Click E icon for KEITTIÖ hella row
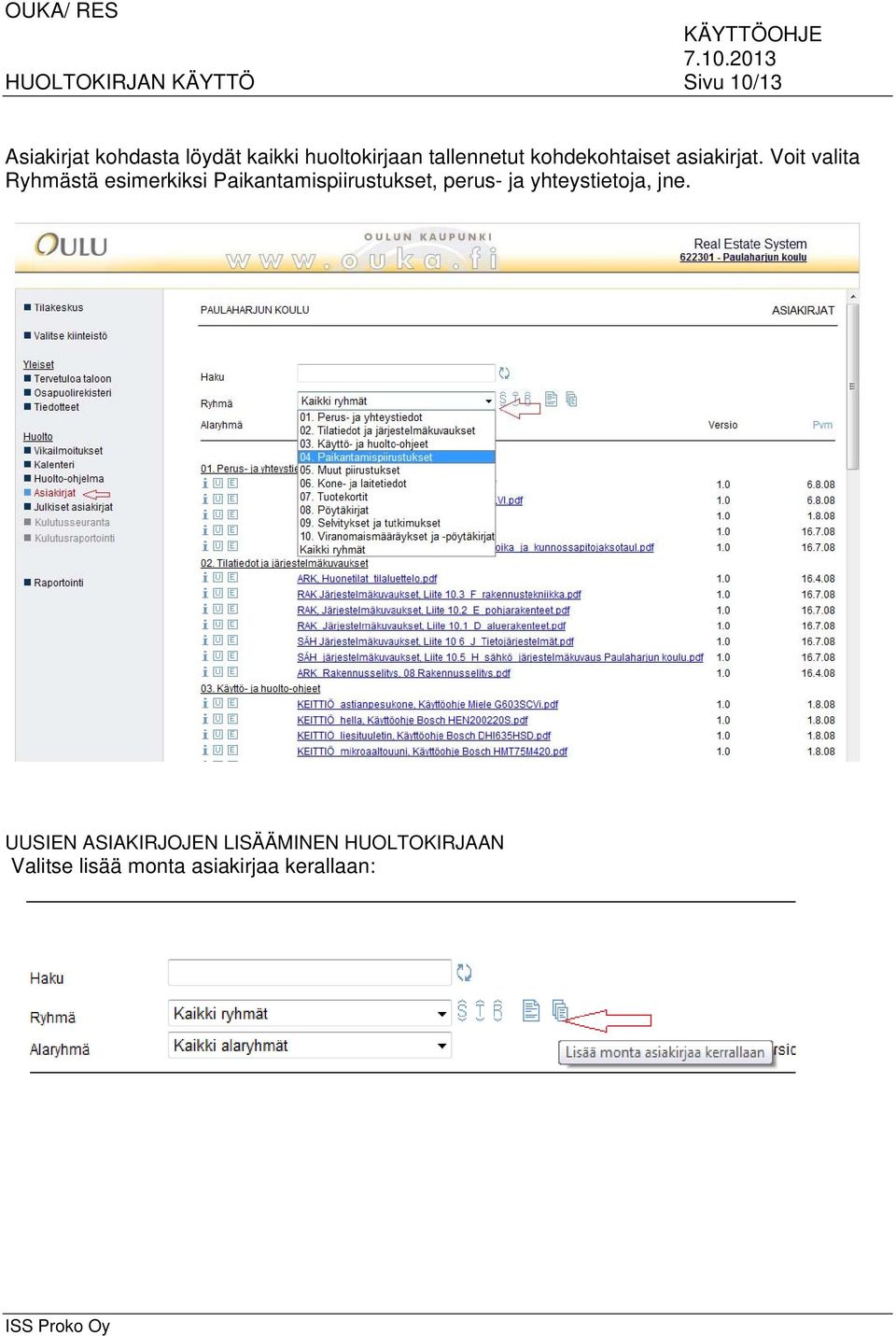 [x=232, y=720]
